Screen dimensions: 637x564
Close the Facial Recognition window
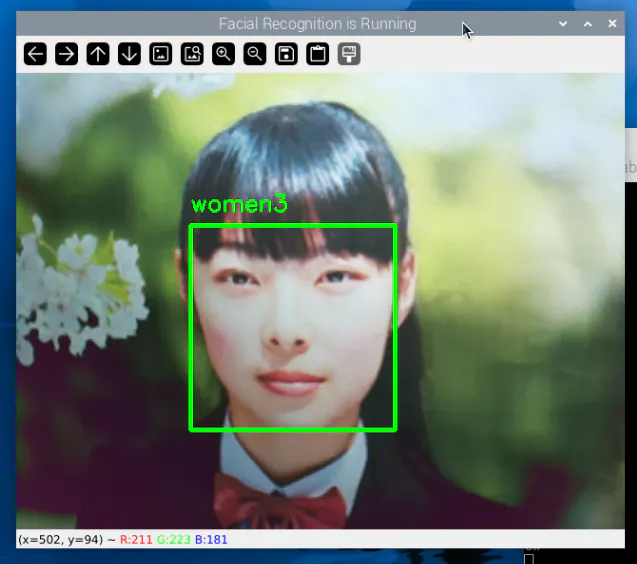coord(612,23)
